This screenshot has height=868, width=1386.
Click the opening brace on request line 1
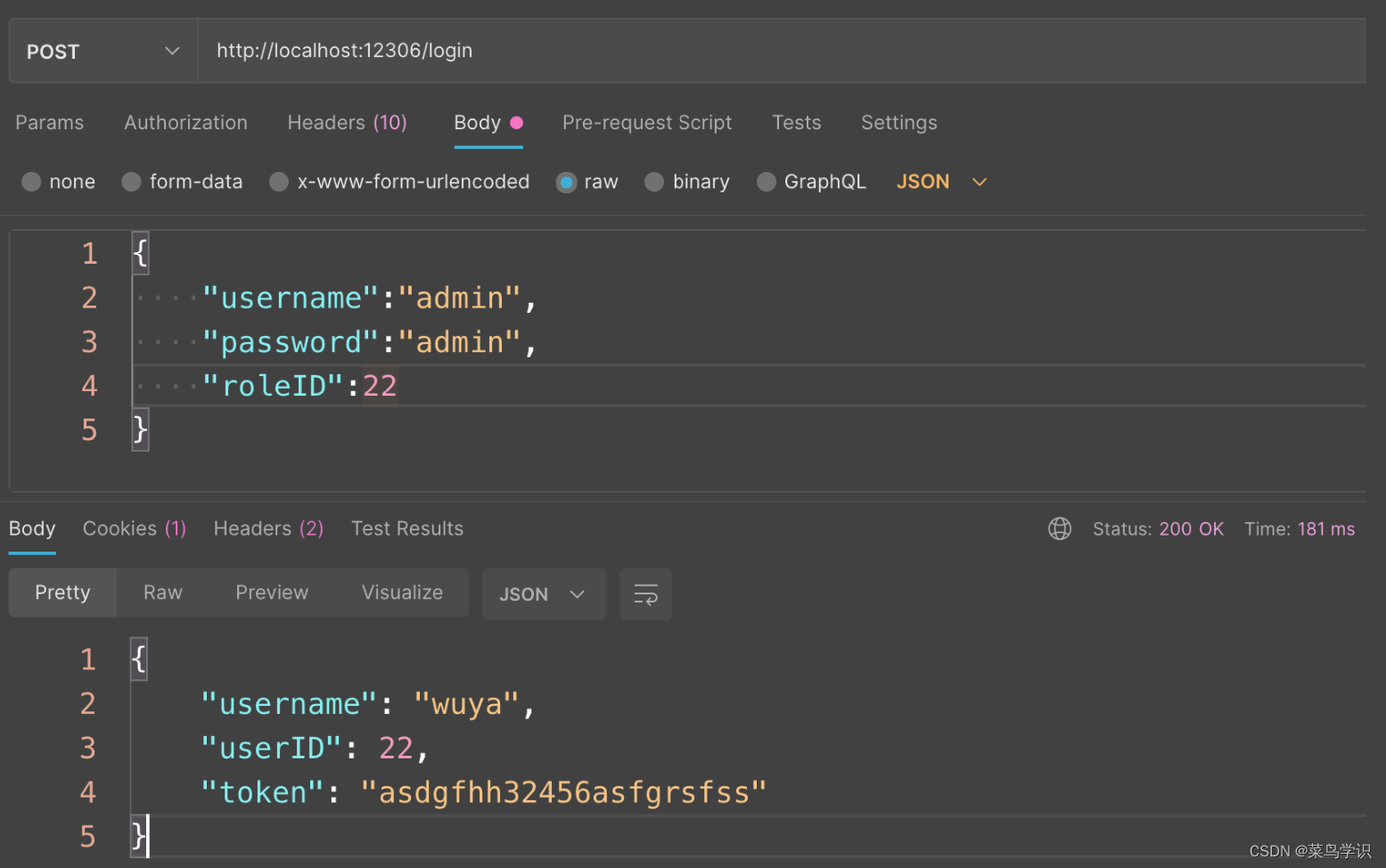coord(140,253)
